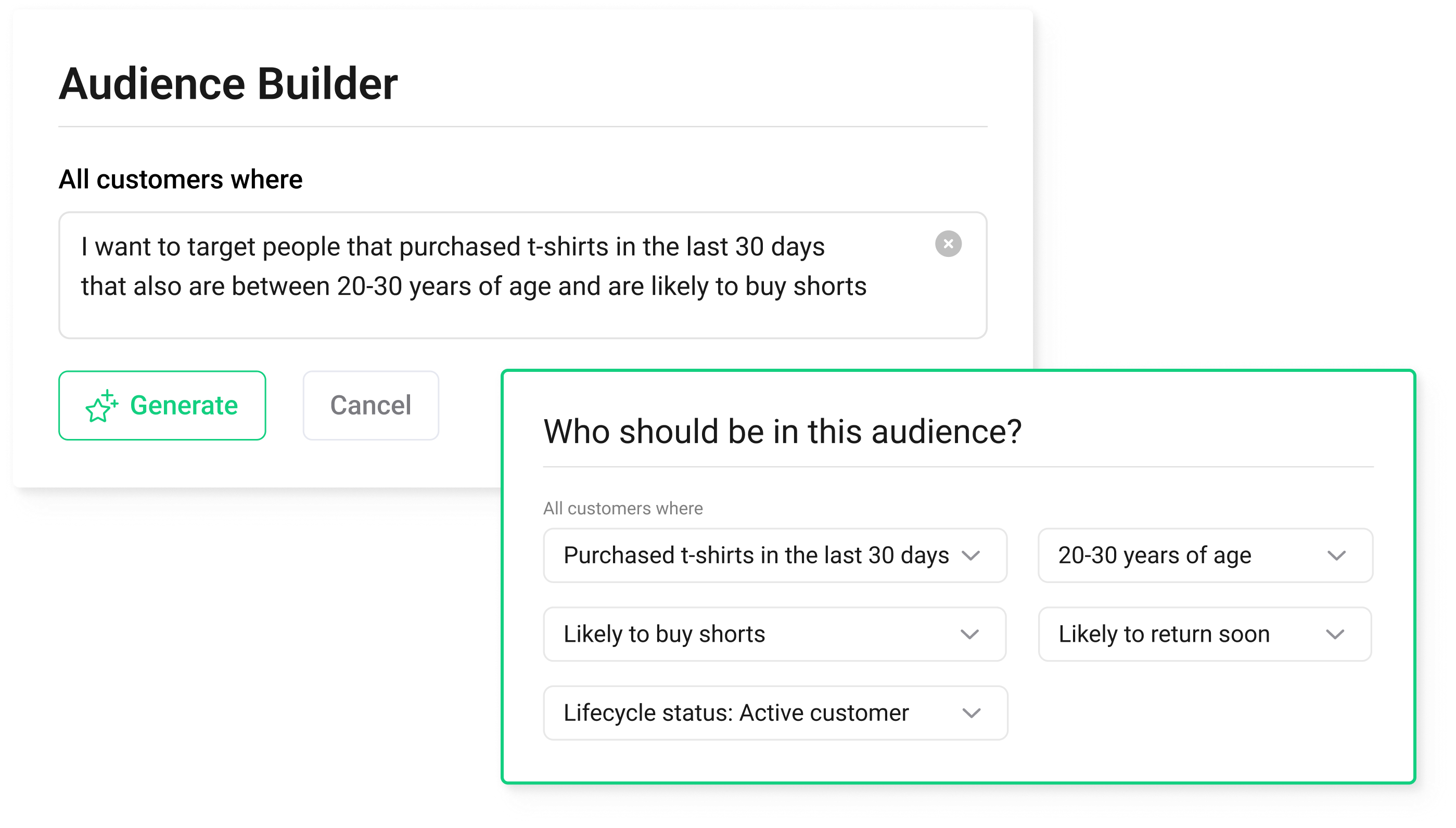Click the Audience Builder title
The width and height of the screenshot is (1456, 828).
[228, 84]
